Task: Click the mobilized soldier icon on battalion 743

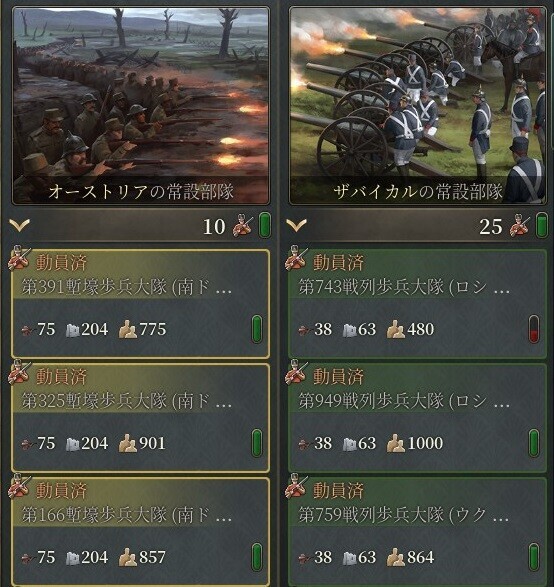Action: [296, 258]
